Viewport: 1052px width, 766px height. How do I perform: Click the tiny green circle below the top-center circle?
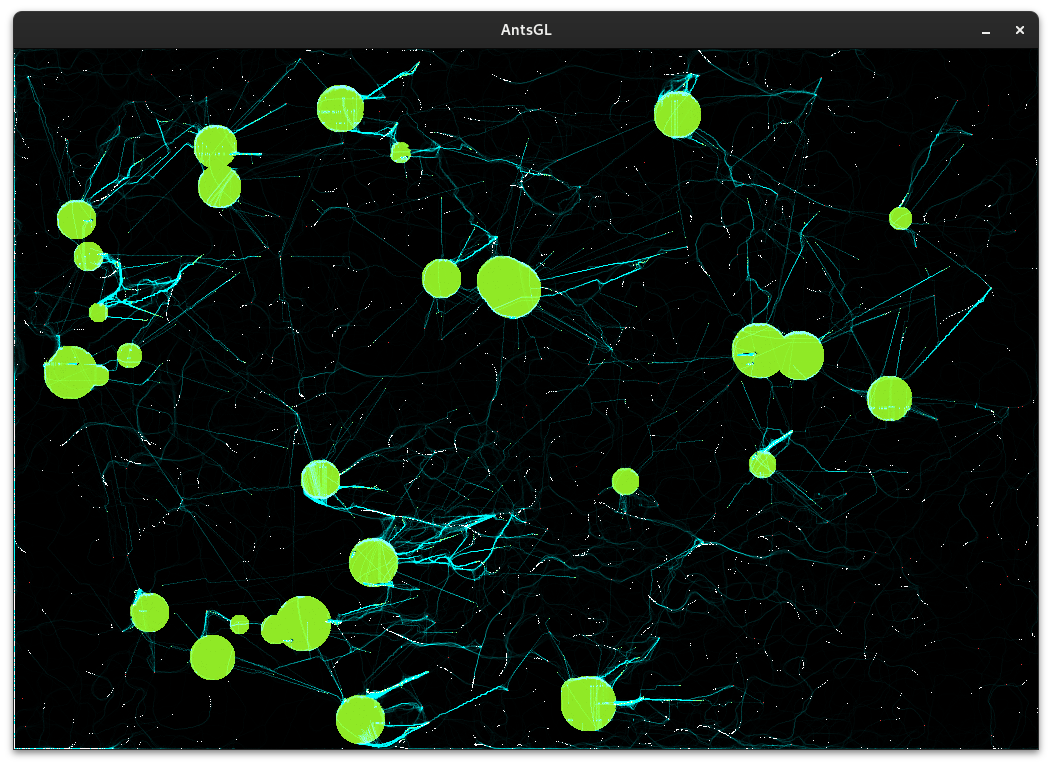[x=401, y=152]
